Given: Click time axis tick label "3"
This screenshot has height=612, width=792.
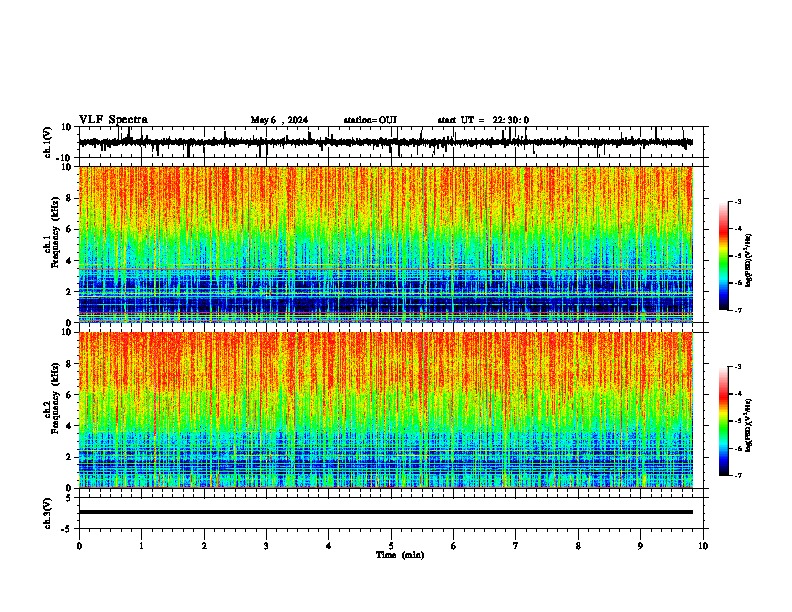Looking at the screenshot, I should point(266,546).
